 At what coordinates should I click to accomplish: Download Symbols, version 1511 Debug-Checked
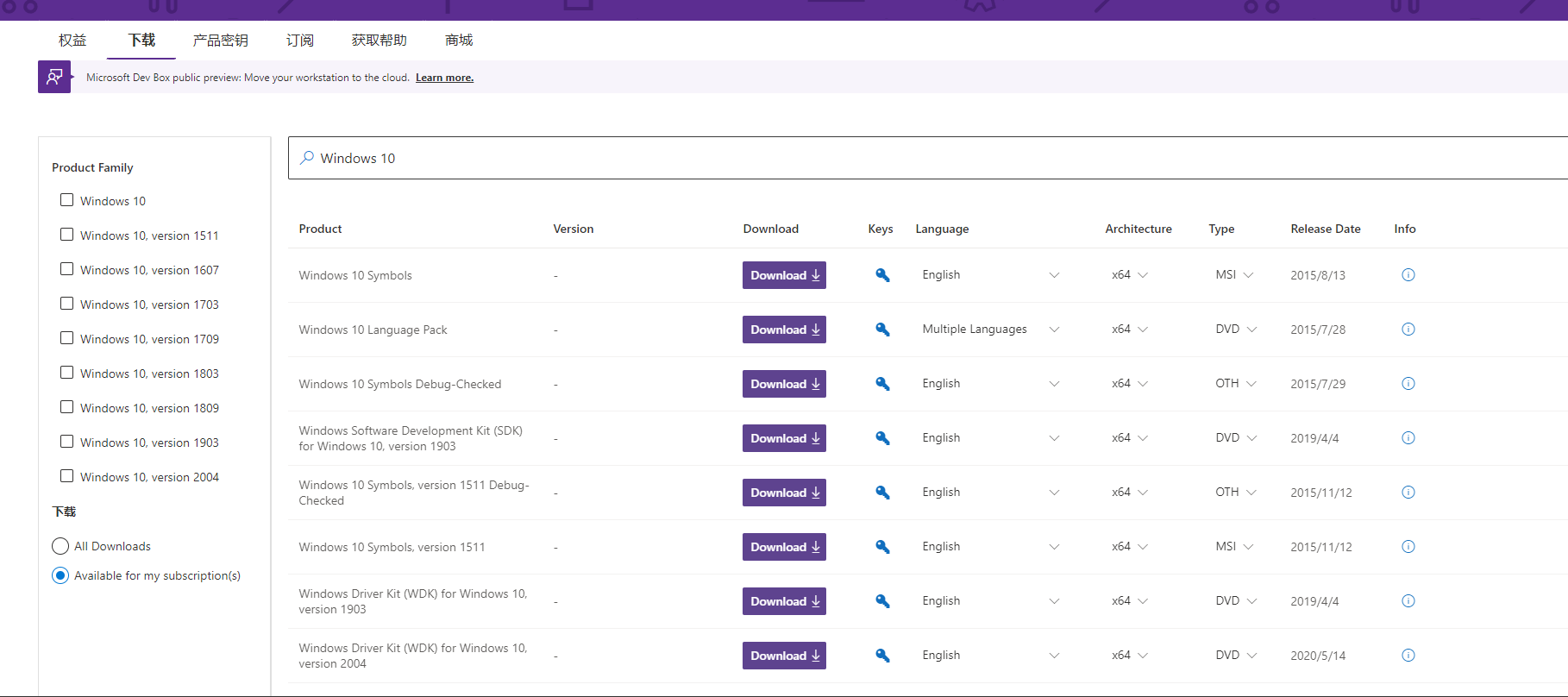click(x=784, y=493)
